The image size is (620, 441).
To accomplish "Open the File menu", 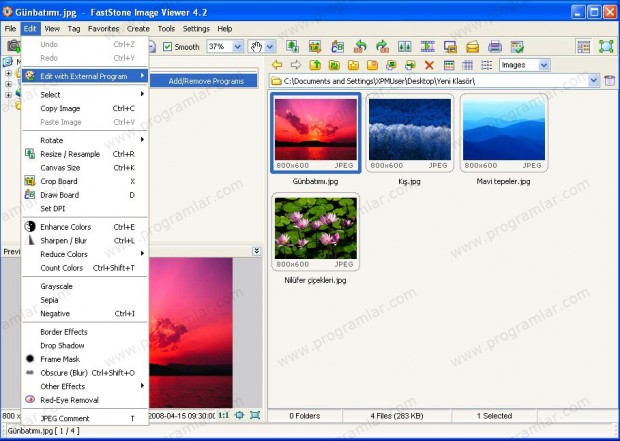I will (x=10, y=28).
